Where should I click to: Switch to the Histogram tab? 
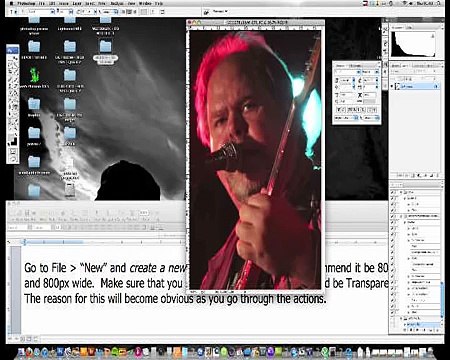398,27
